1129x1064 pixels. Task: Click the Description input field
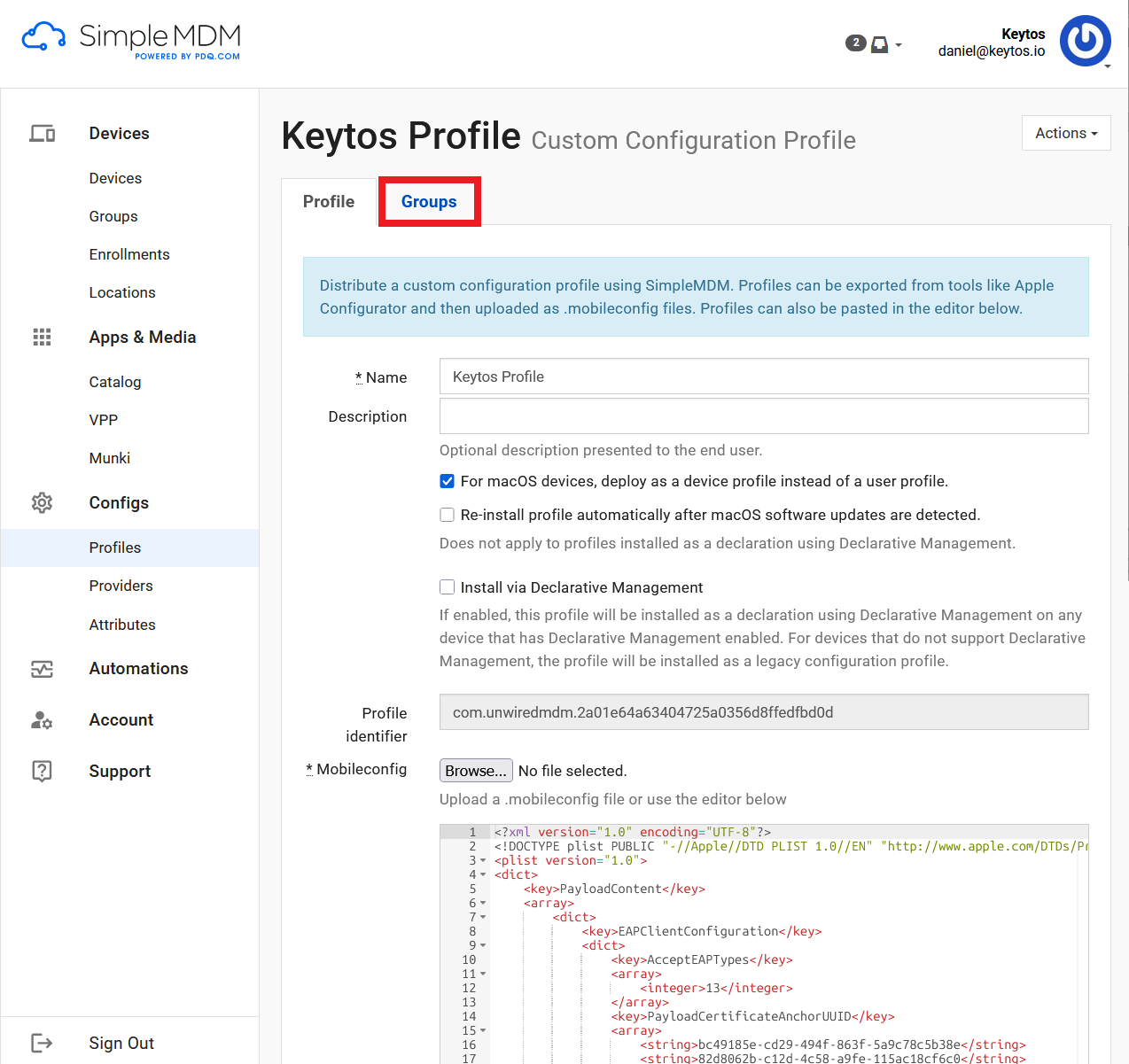tap(764, 416)
